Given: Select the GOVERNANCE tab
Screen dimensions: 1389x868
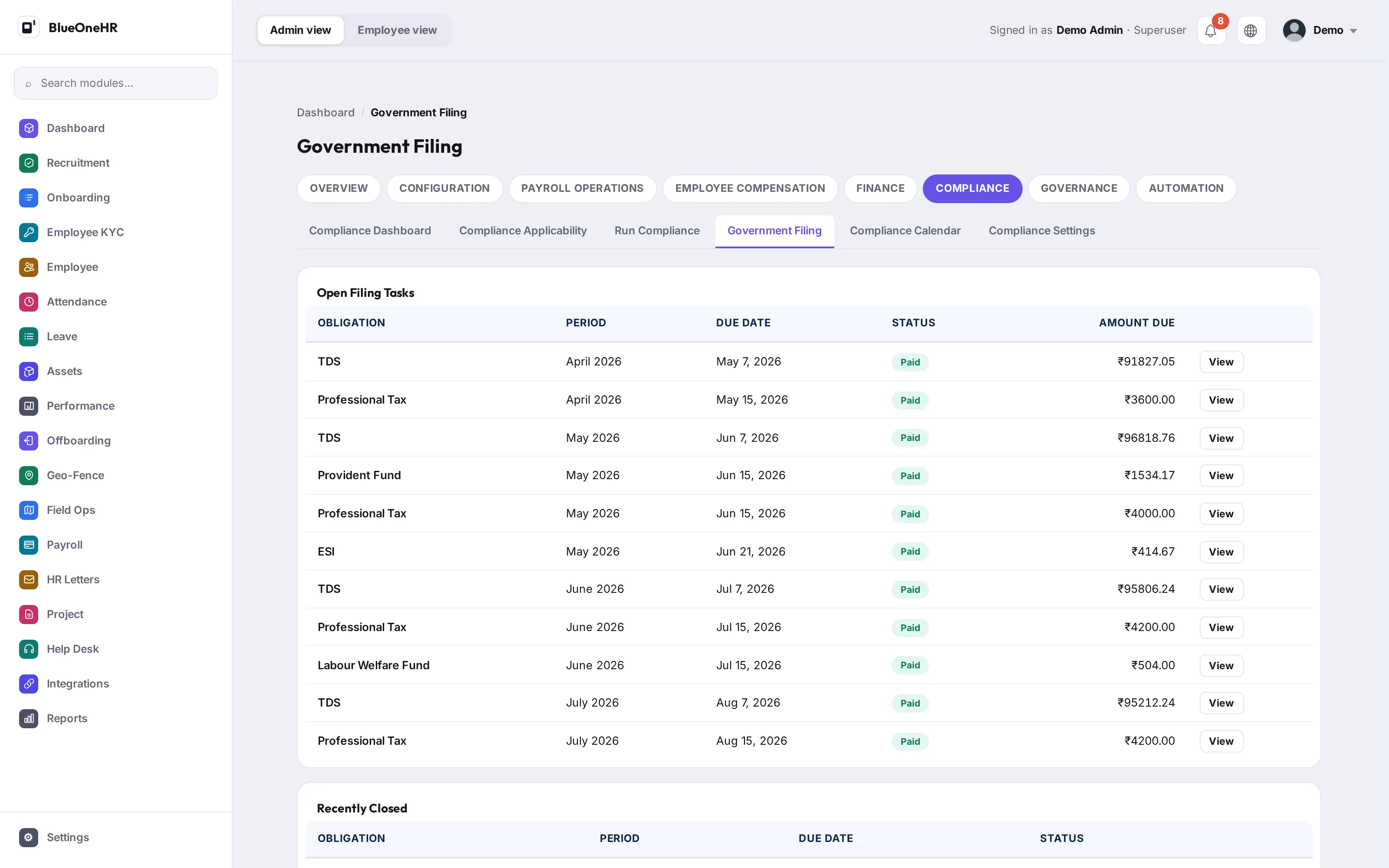Looking at the screenshot, I should (1079, 188).
